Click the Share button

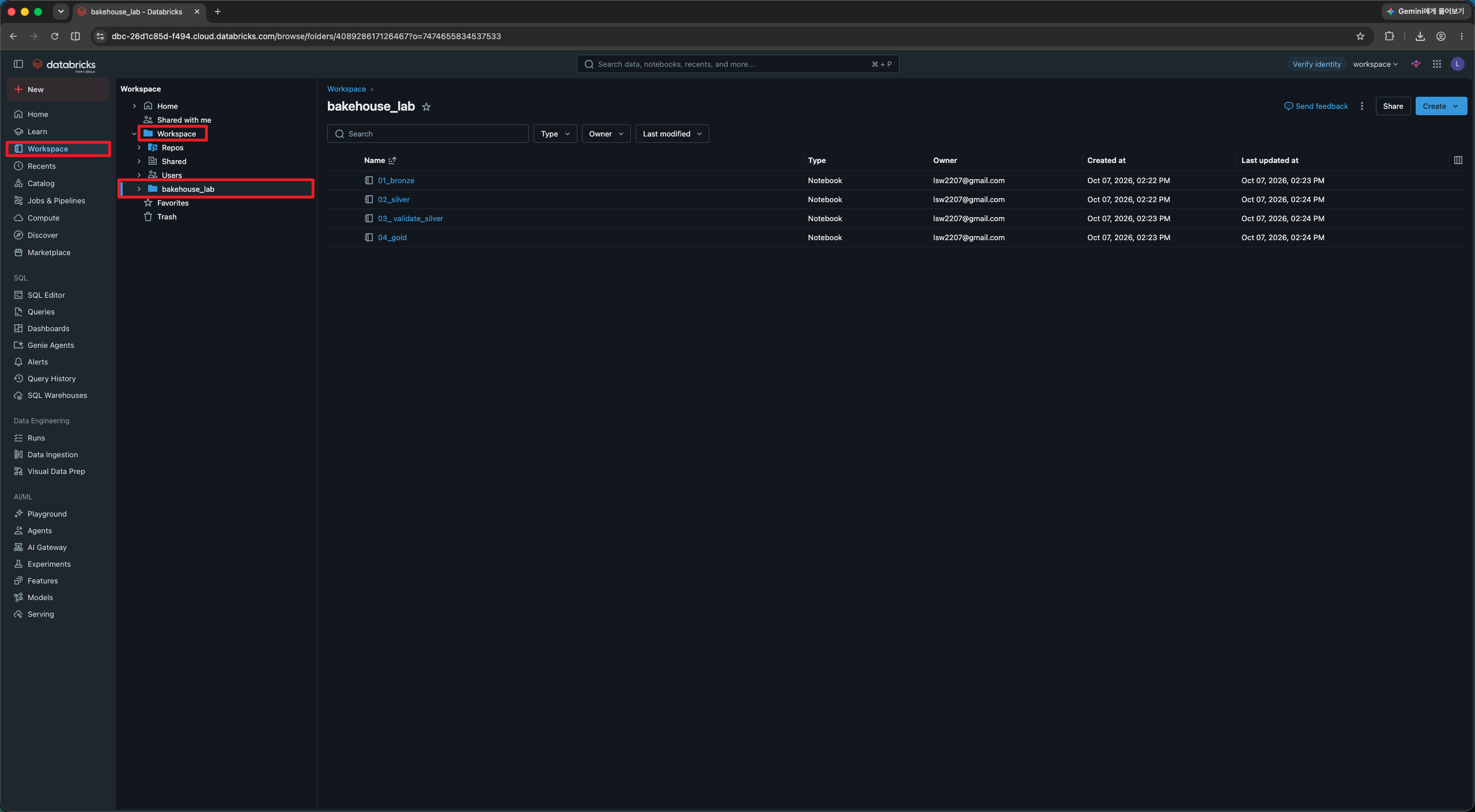[1393, 106]
